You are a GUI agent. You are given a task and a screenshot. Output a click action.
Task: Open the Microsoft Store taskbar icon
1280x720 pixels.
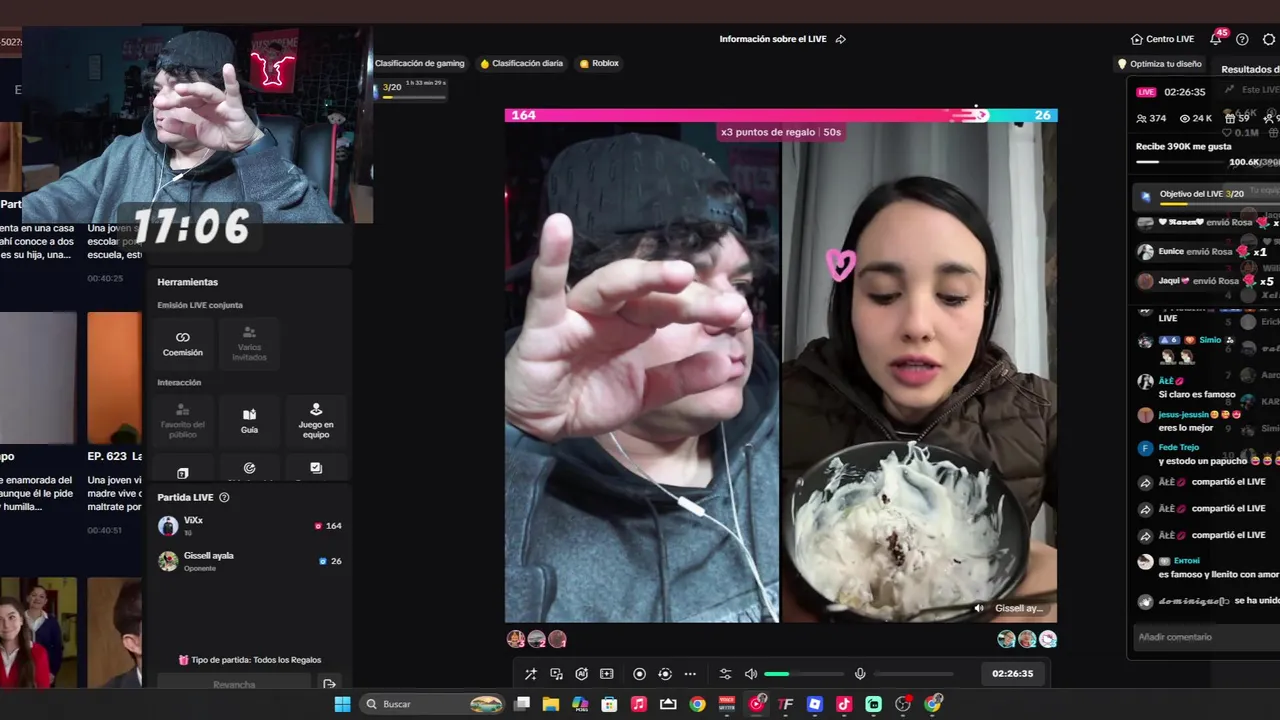pos(609,704)
